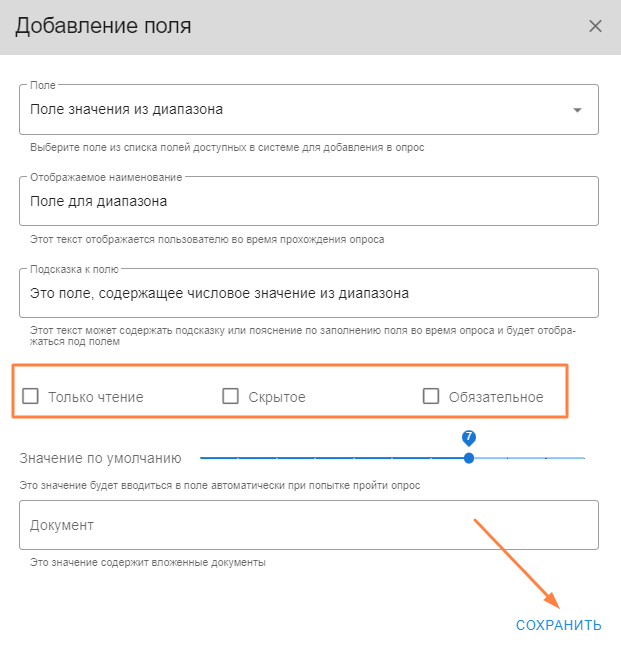621x648 pixels.
Task: Grab the default value slider thumb
Action: click(x=469, y=458)
